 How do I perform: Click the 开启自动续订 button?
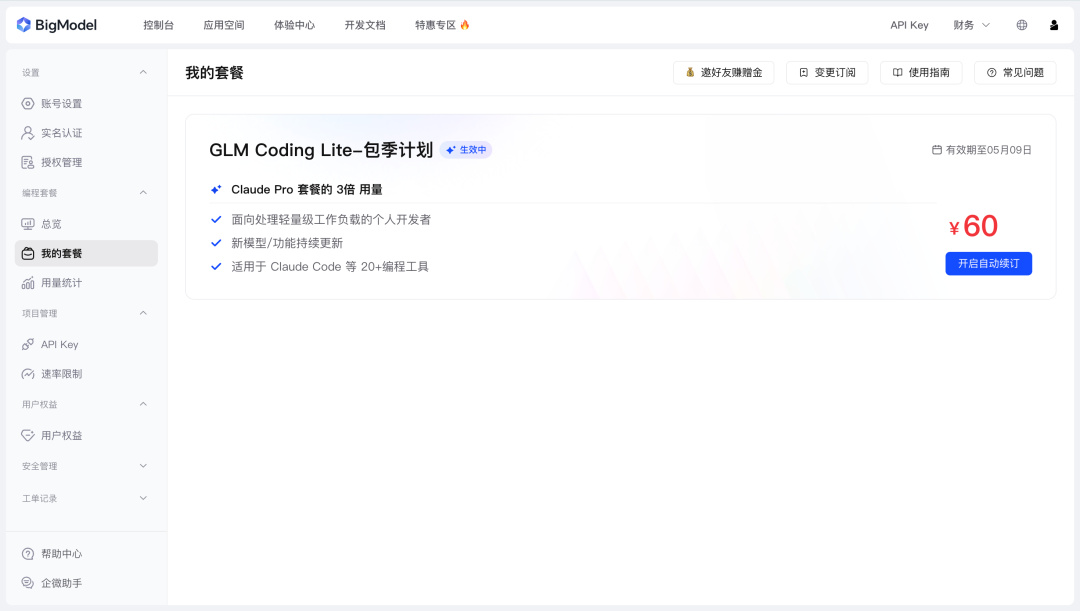click(988, 264)
